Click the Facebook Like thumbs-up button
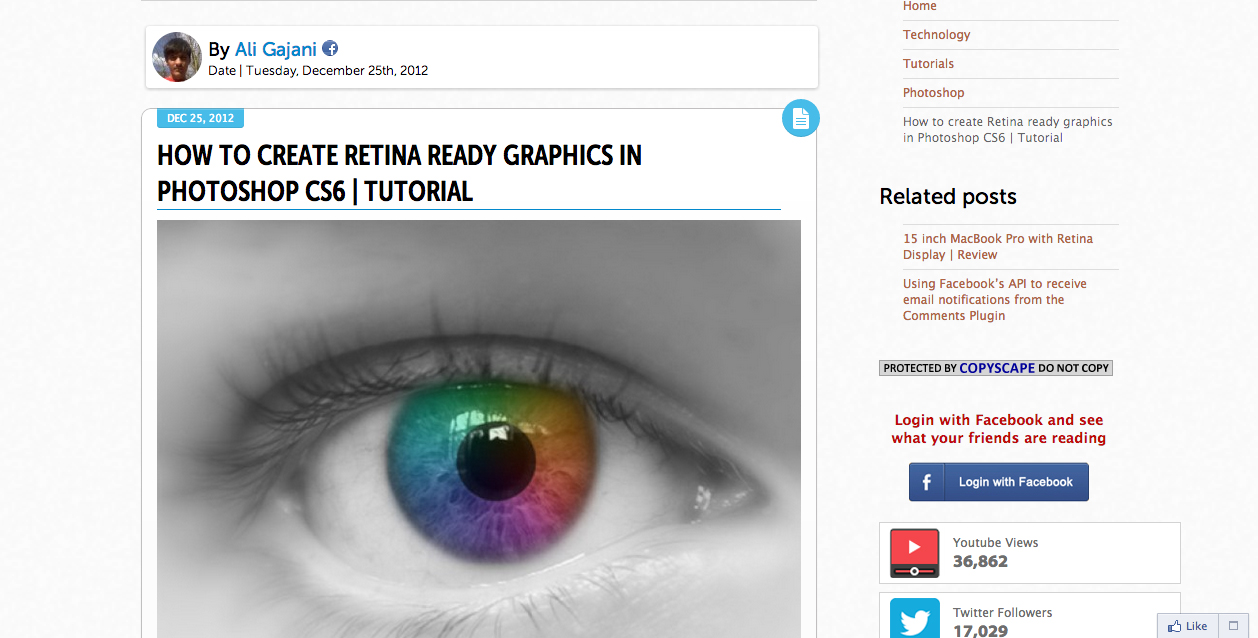Viewport: 1258px width, 638px height. (x=1188, y=626)
